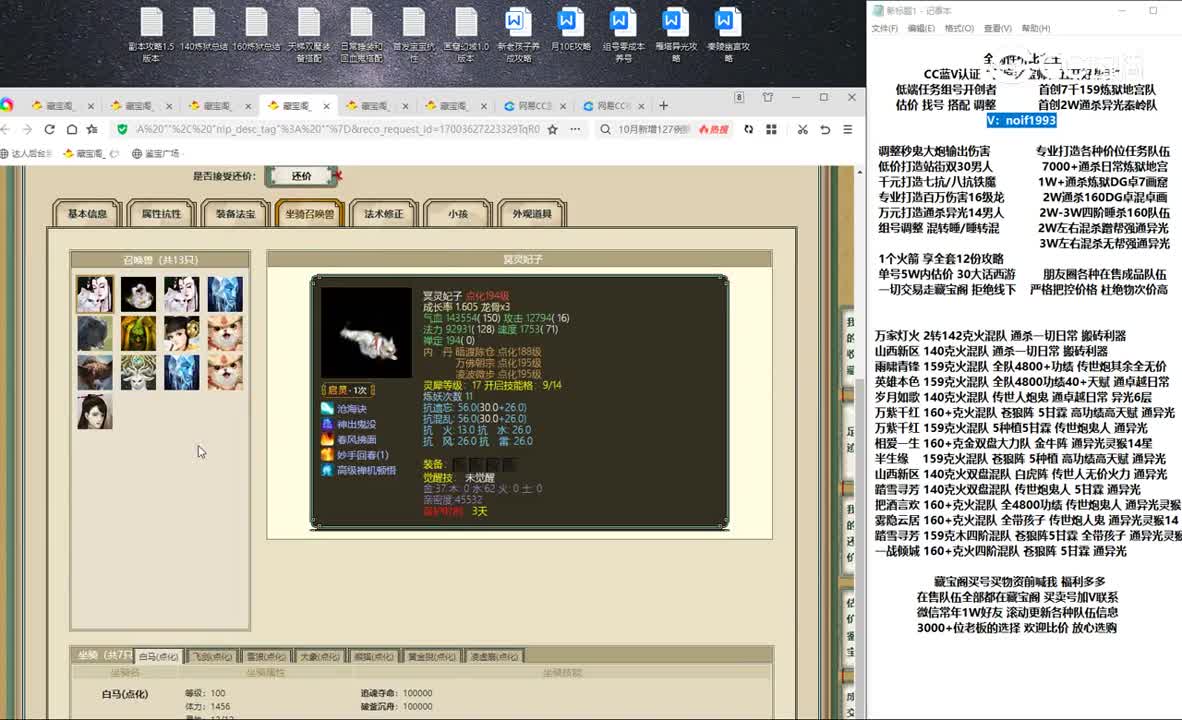Go forward with browser arrow icon
This screenshot has height=720, width=1182.
[x=27, y=130]
